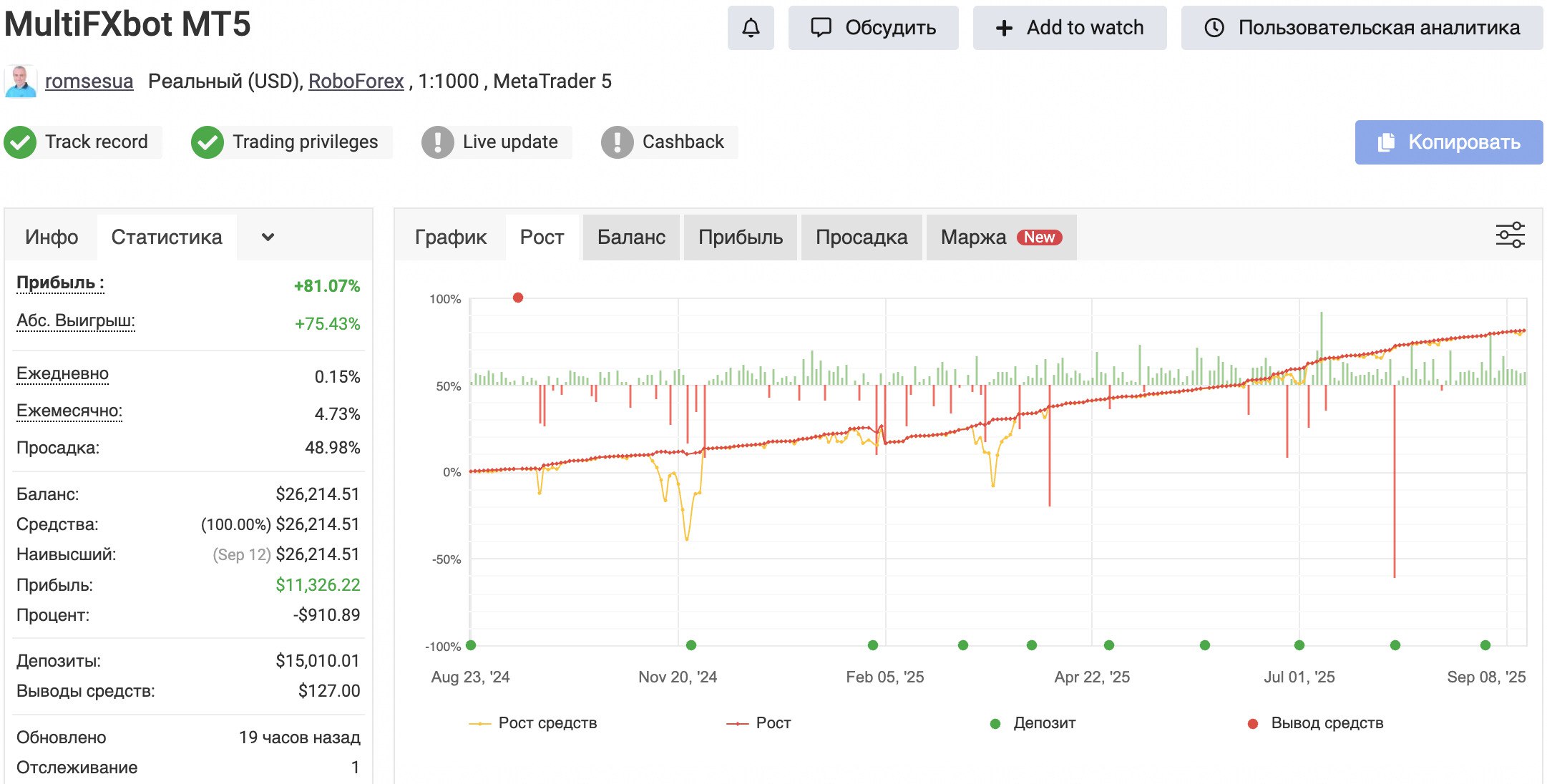This screenshot has height=784, width=1547.
Task: Click the Cashback exclamation icon
Action: coord(618,142)
